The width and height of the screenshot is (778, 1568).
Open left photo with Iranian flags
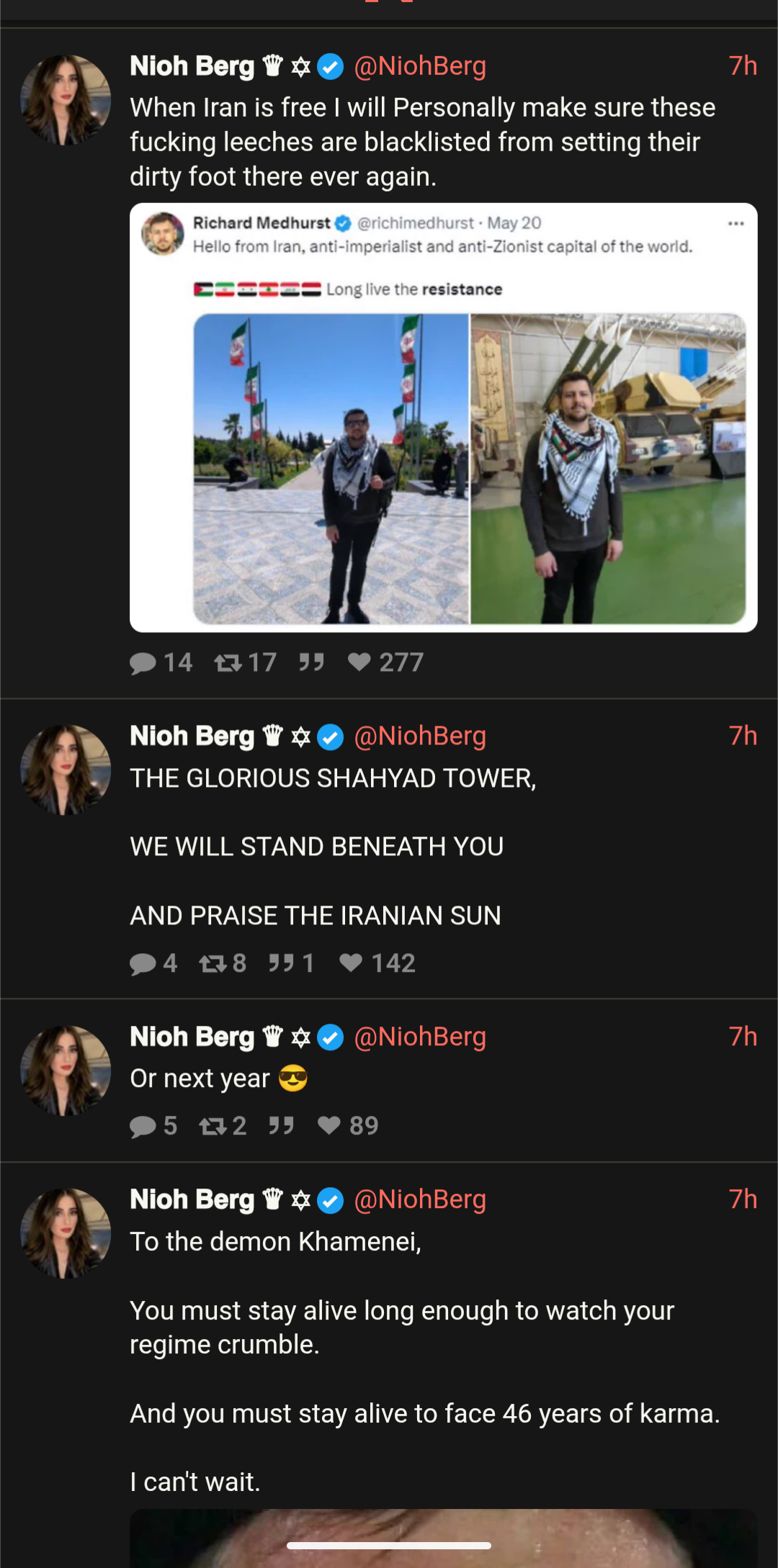point(331,469)
